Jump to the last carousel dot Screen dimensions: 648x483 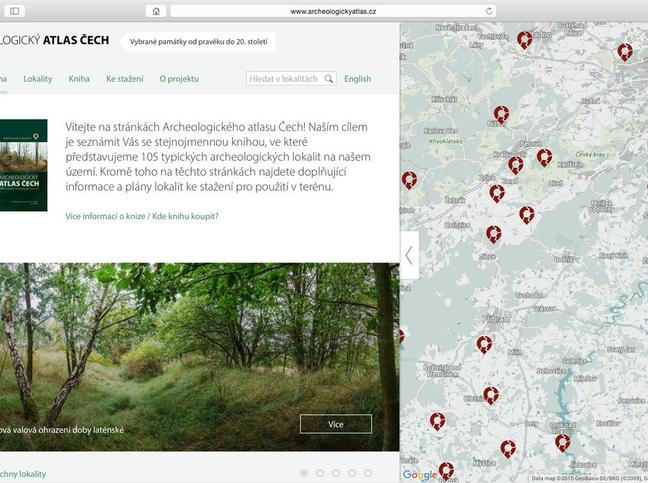(368, 473)
